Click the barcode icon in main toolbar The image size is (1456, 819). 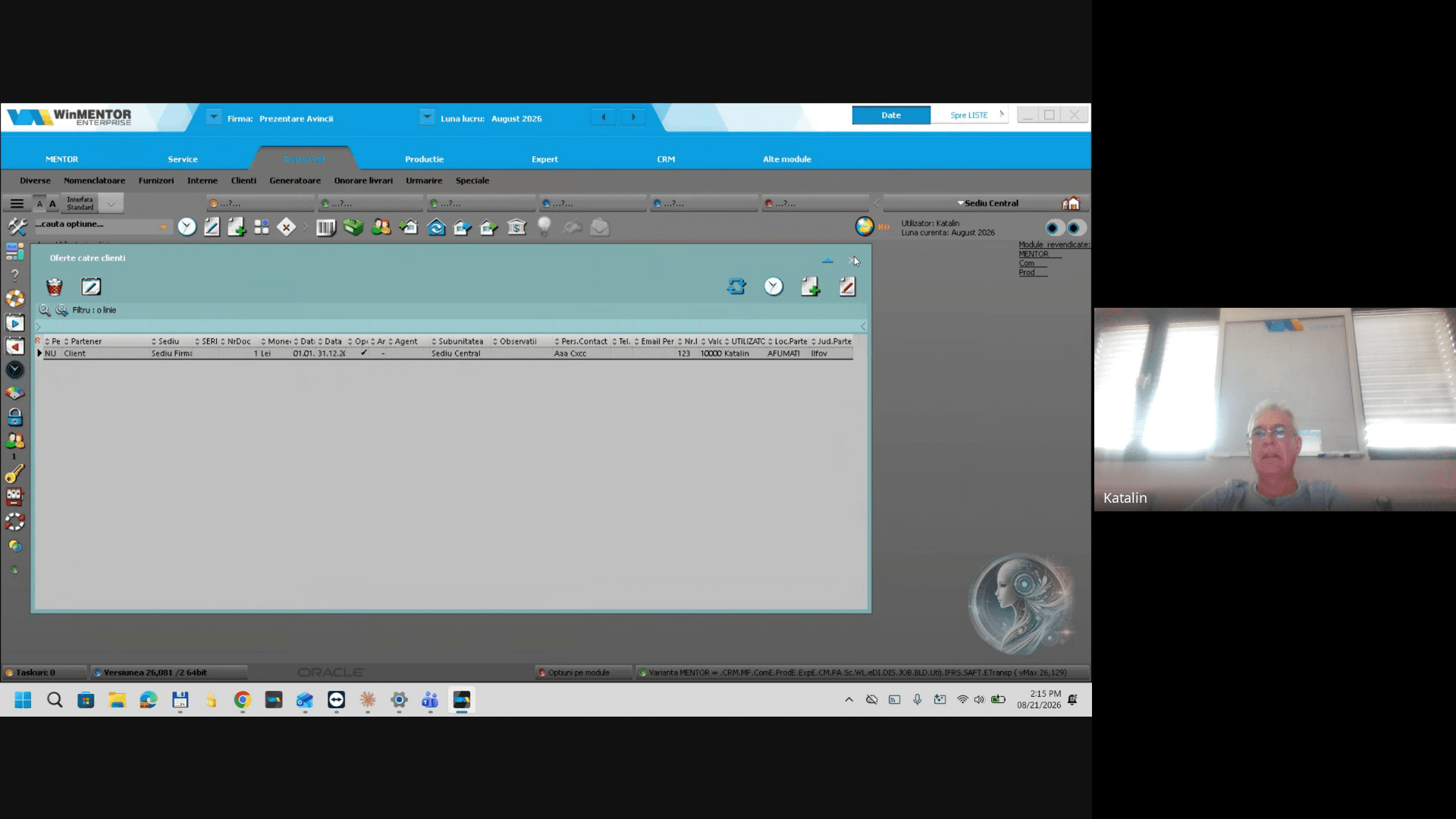[x=326, y=227]
